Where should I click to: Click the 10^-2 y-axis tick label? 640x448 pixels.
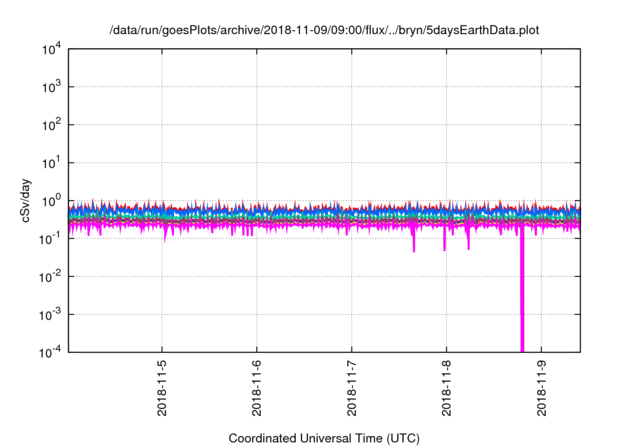click(x=50, y=277)
